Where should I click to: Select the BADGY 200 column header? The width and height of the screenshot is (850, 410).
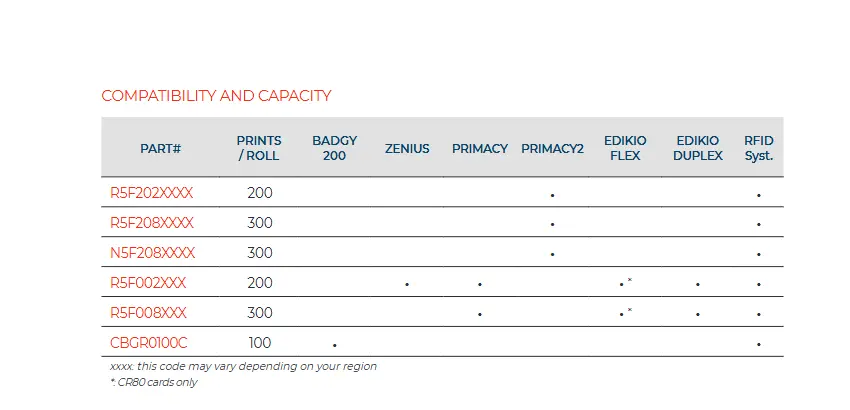[334, 148]
